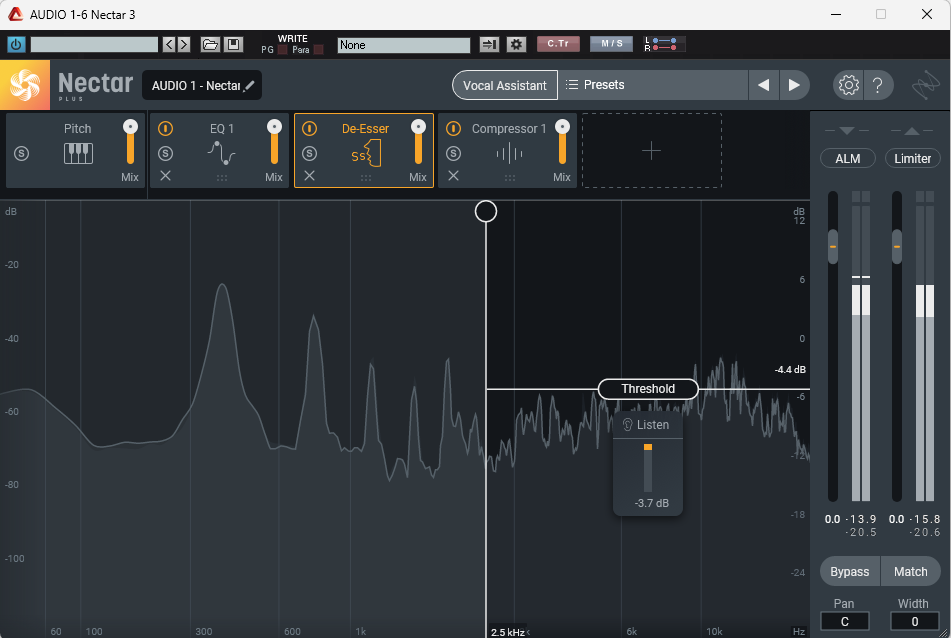Viewport: 951px width, 638px height.
Task: Click the iZotope logo in the header
Action: (x=926, y=86)
